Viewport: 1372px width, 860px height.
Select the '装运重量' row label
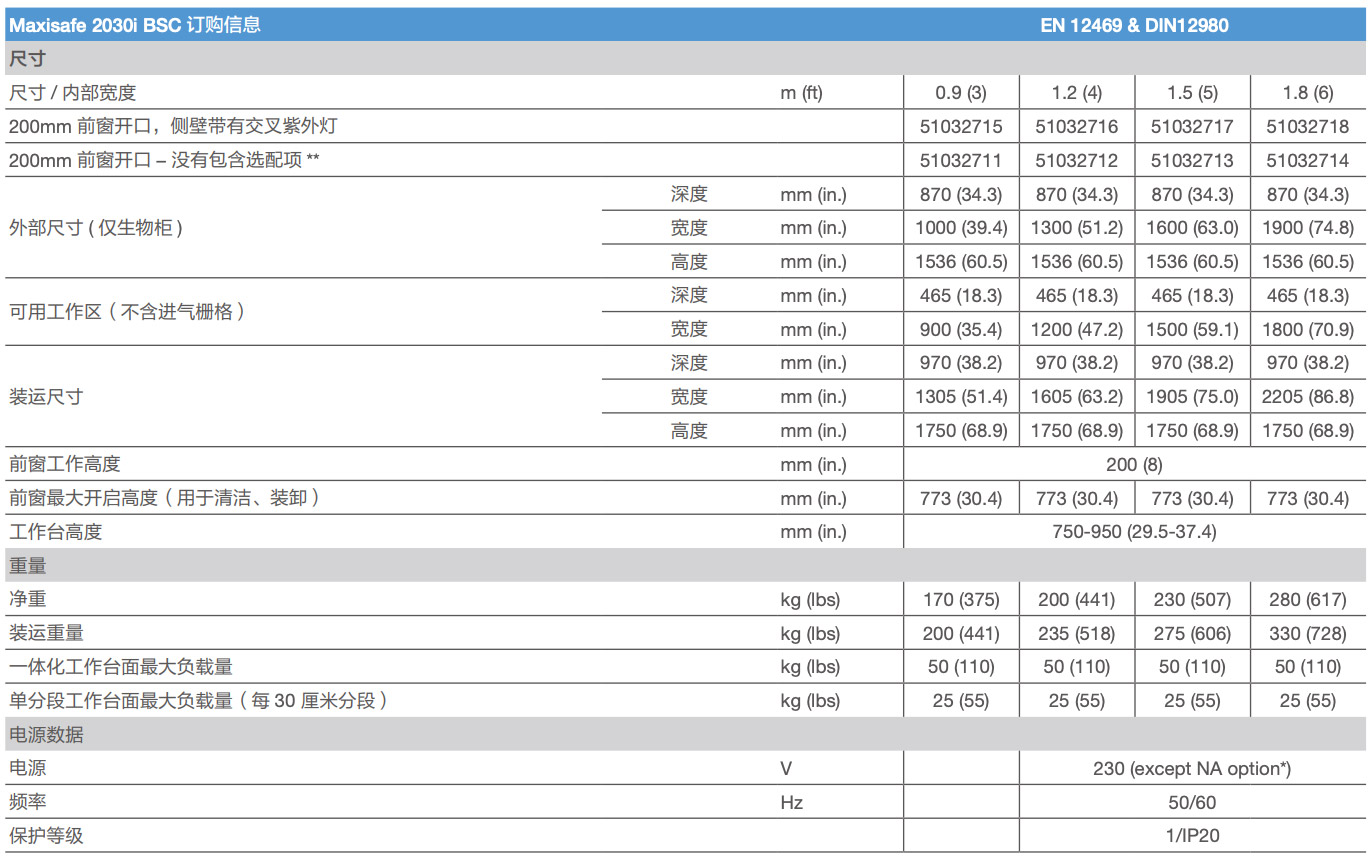46,634
